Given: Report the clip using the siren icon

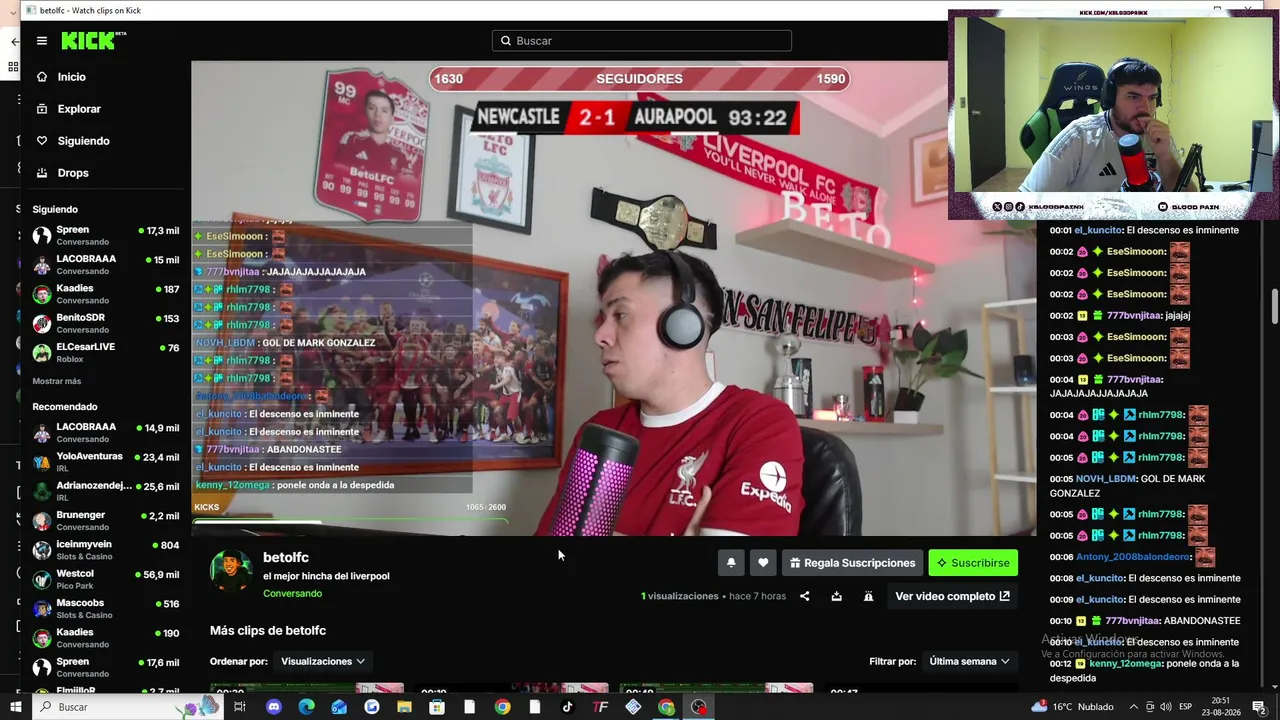Looking at the screenshot, I should [868, 596].
